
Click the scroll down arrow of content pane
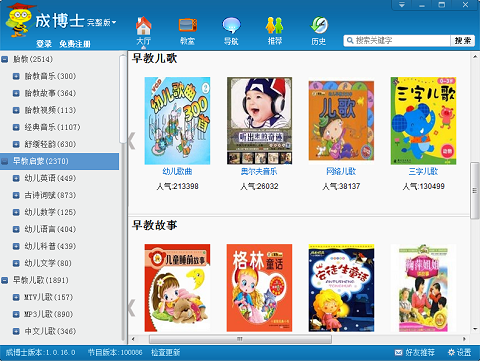point(475,329)
